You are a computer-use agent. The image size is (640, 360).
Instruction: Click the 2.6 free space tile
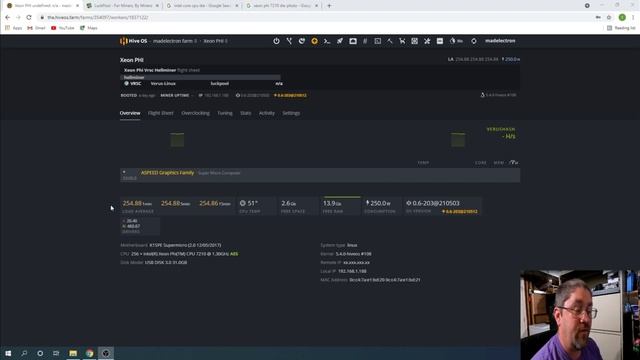(x=298, y=207)
